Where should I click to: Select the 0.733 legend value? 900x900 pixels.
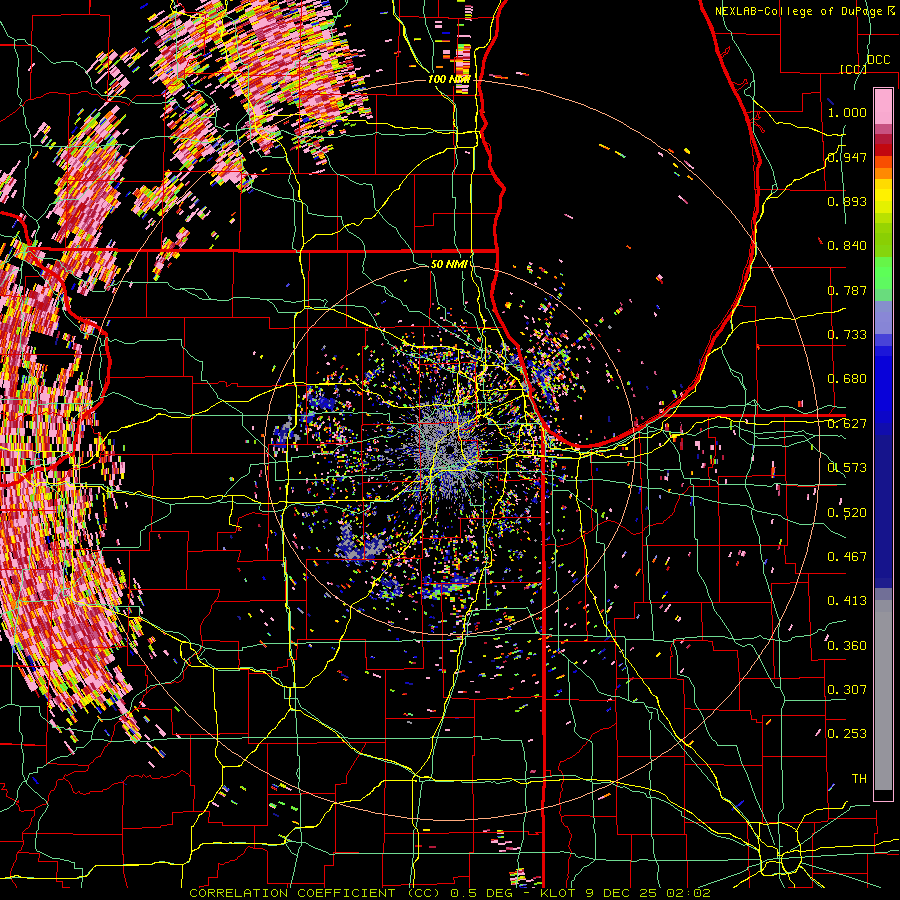tap(847, 335)
